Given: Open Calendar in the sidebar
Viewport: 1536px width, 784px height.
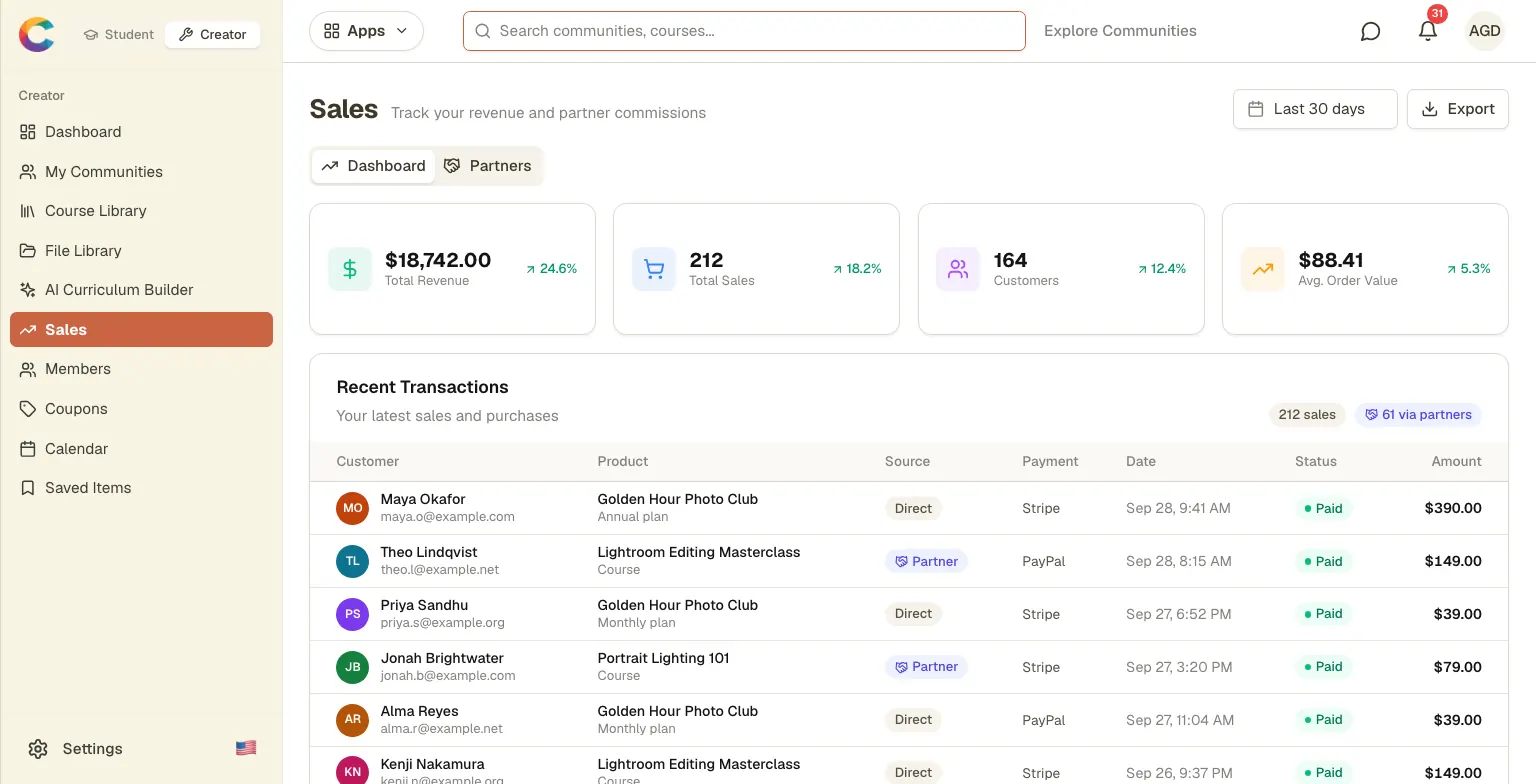Looking at the screenshot, I should [141, 449].
